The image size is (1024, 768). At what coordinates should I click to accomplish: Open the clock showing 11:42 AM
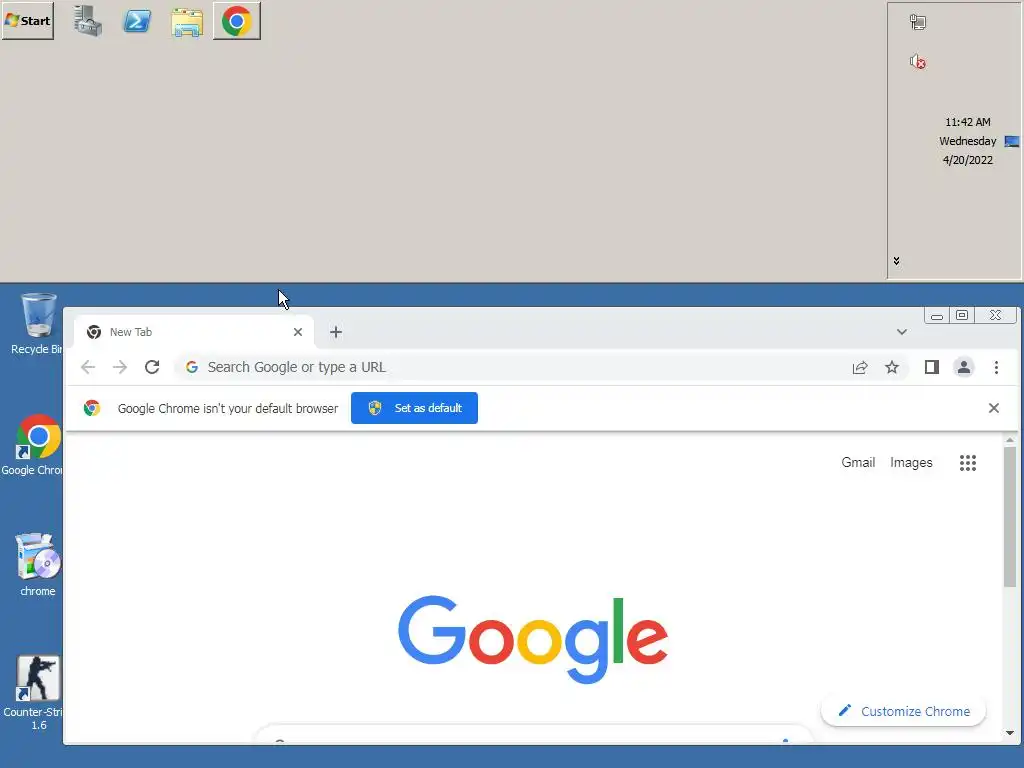pyautogui.click(x=967, y=122)
